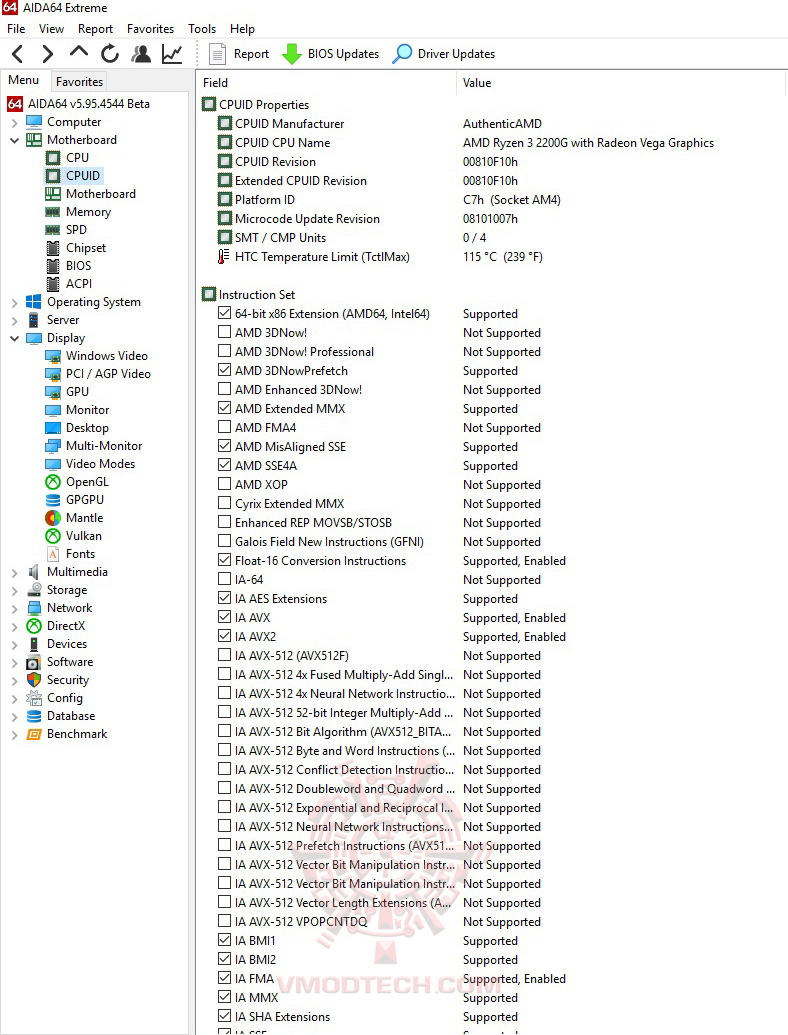788x1035 pixels.
Task: Expand the Multimedia tree node
Action: (15, 572)
